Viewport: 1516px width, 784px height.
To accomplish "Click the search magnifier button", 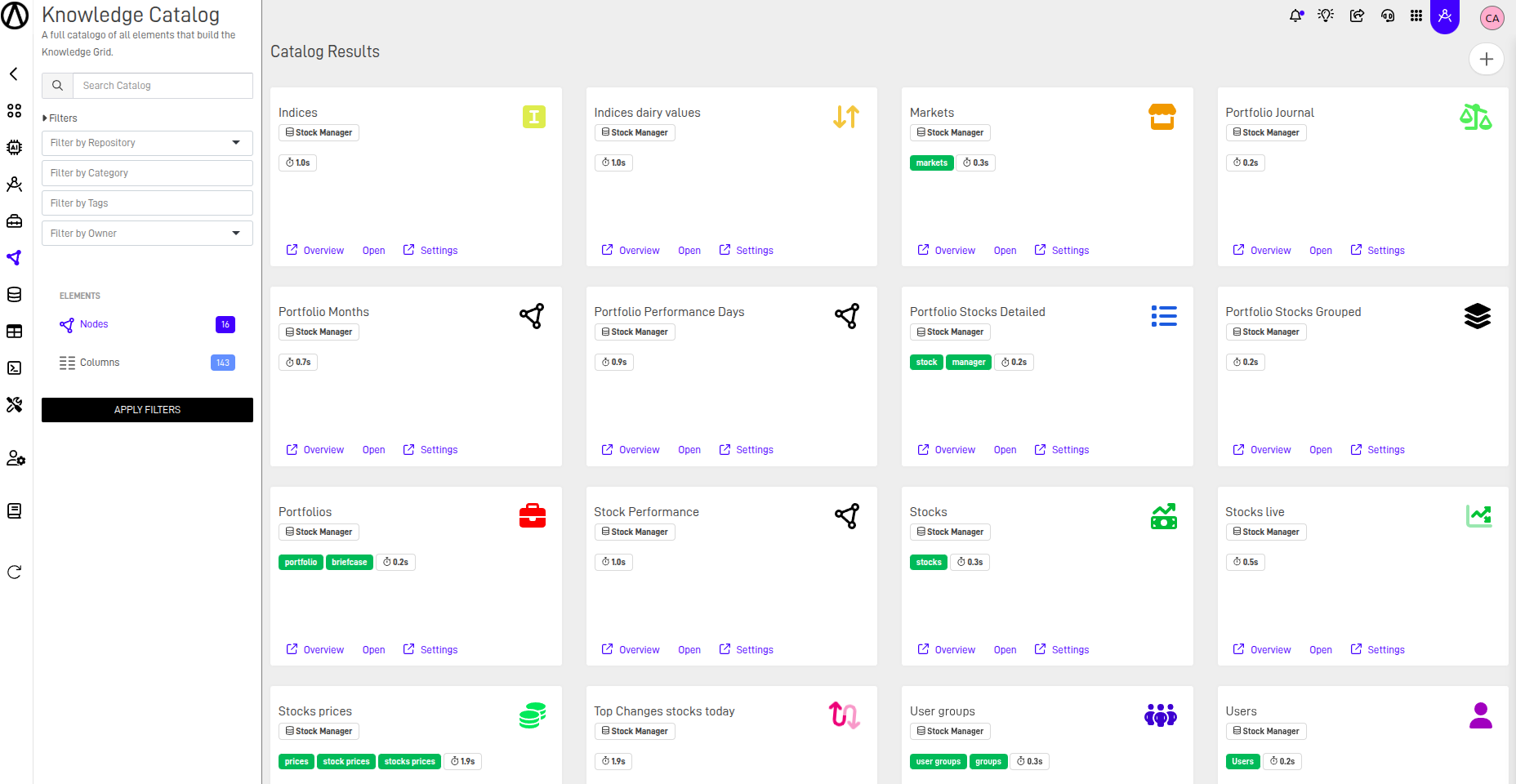I will click(x=57, y=86).
